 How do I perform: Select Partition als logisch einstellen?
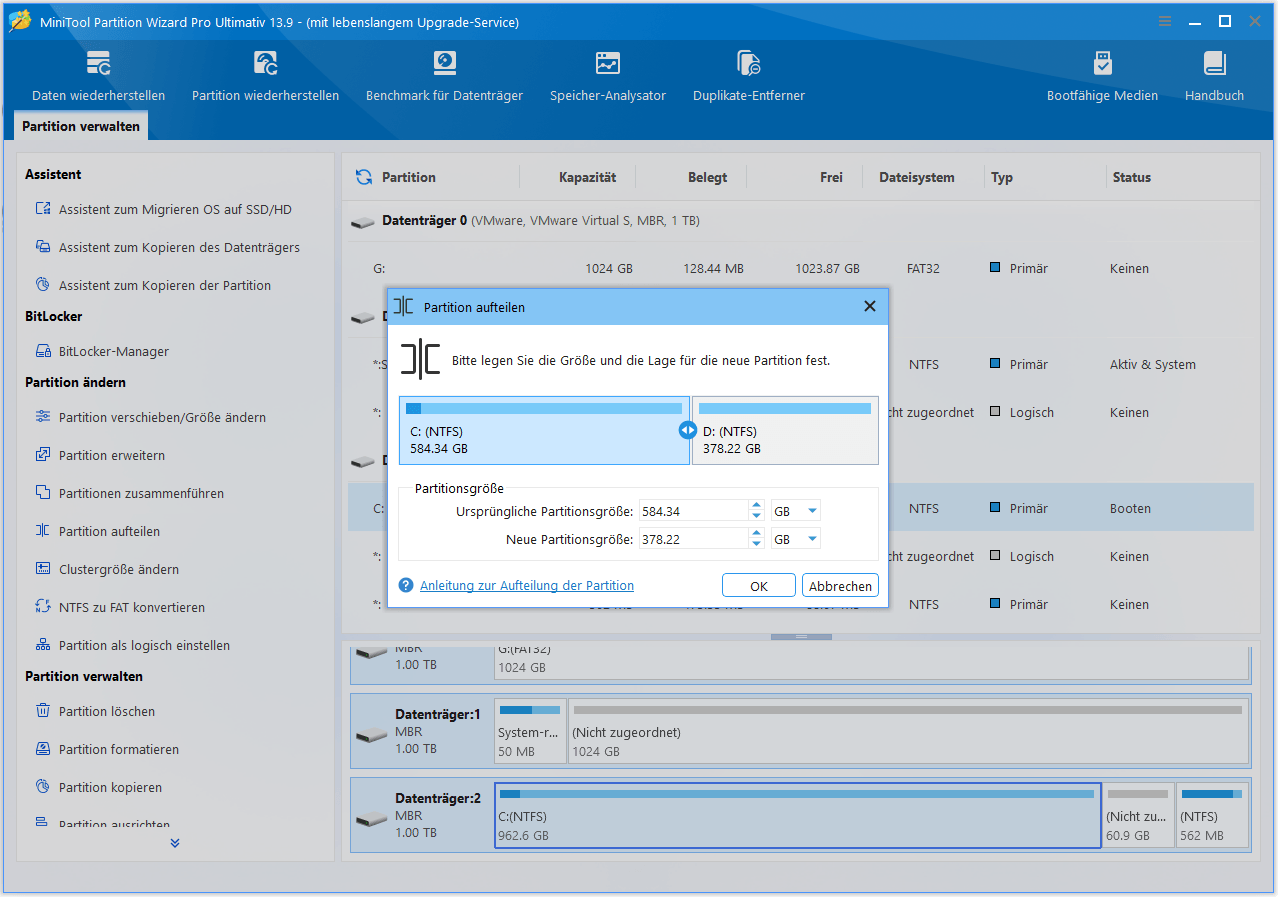pos(143,645)
